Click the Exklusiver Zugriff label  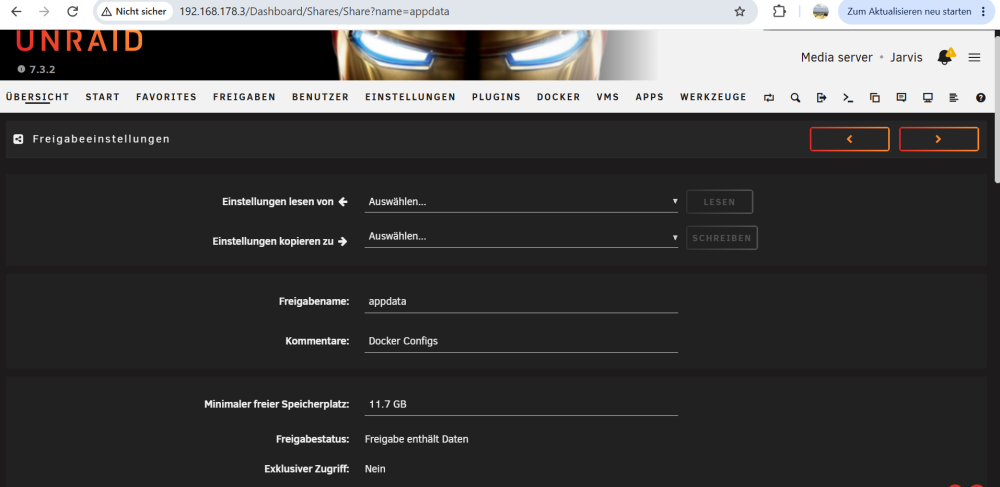[307, 469]
